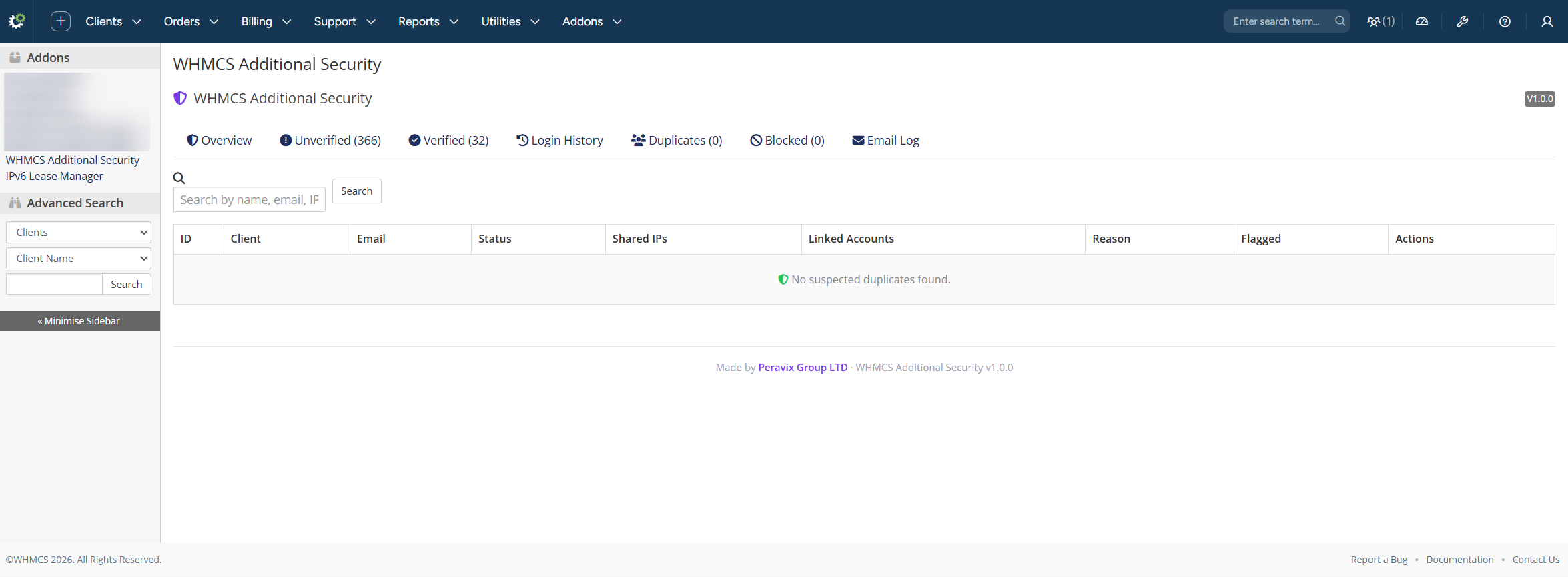This screenshot has width=1568, height=577.
Task: Click the sidebar Advanced Search button
Action: (127, 284)
